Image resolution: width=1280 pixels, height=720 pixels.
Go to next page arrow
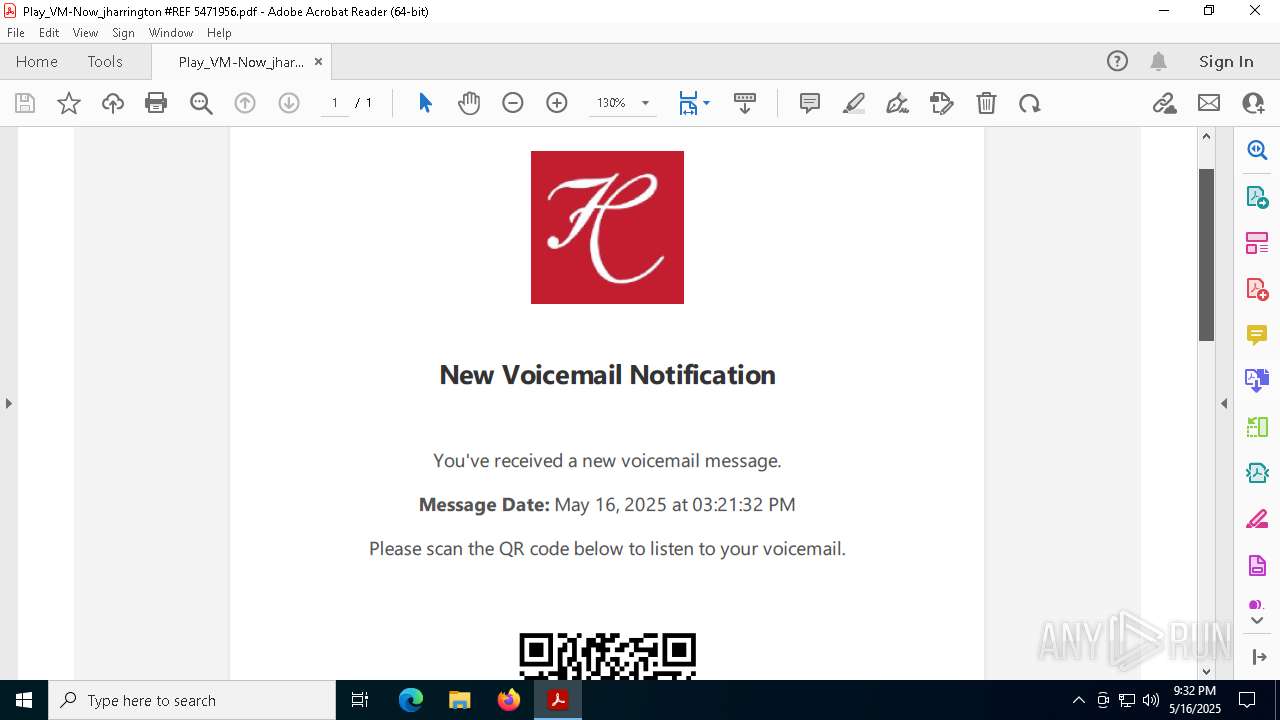(289, 103)
